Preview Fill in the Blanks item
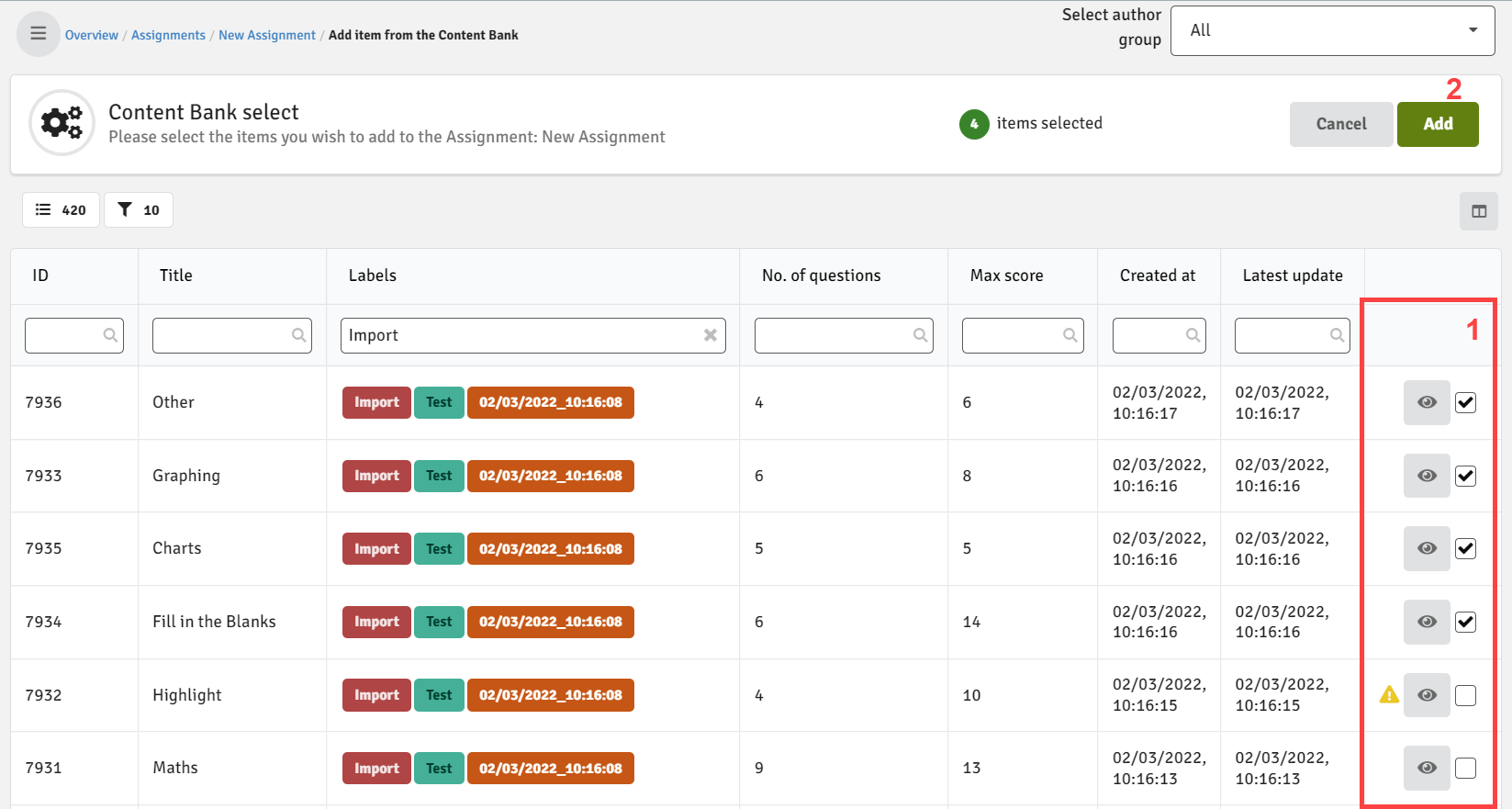Viewport: 1512px width, 809px height. coord(1427,622)
